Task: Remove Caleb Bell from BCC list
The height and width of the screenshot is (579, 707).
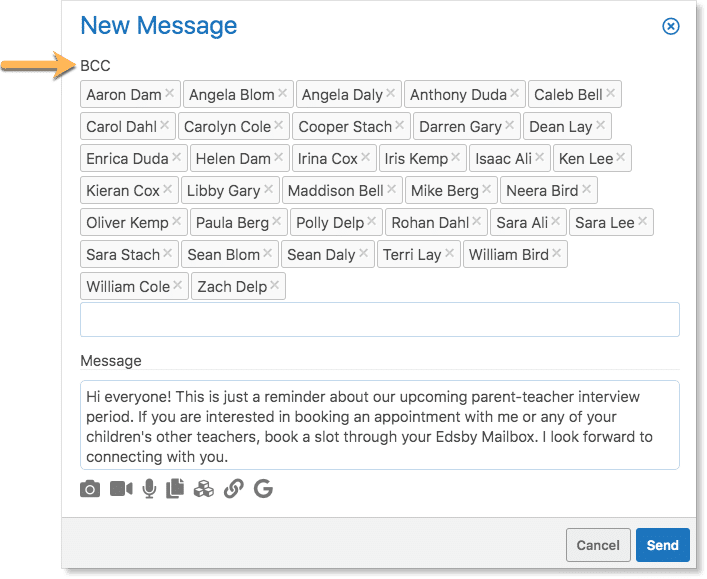Action: [x=611, y=93]
